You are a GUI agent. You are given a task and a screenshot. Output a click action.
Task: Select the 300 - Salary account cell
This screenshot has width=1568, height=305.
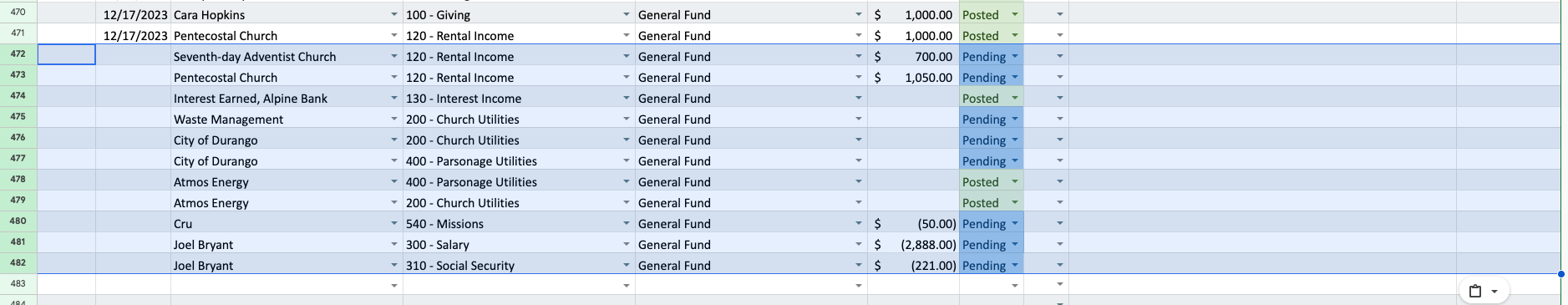519,244
